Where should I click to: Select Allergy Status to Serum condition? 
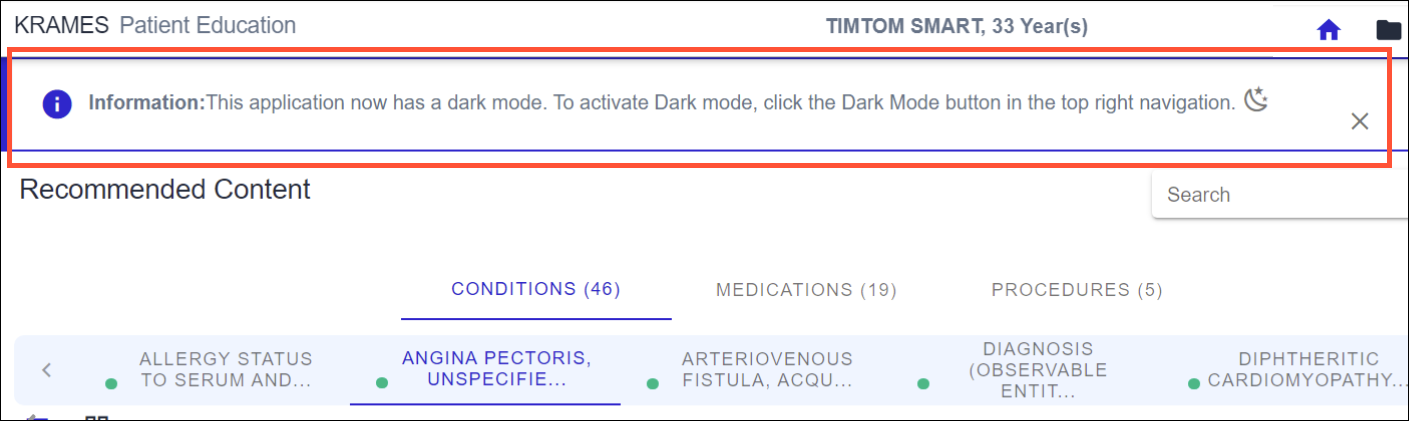(x=226, y=369)
